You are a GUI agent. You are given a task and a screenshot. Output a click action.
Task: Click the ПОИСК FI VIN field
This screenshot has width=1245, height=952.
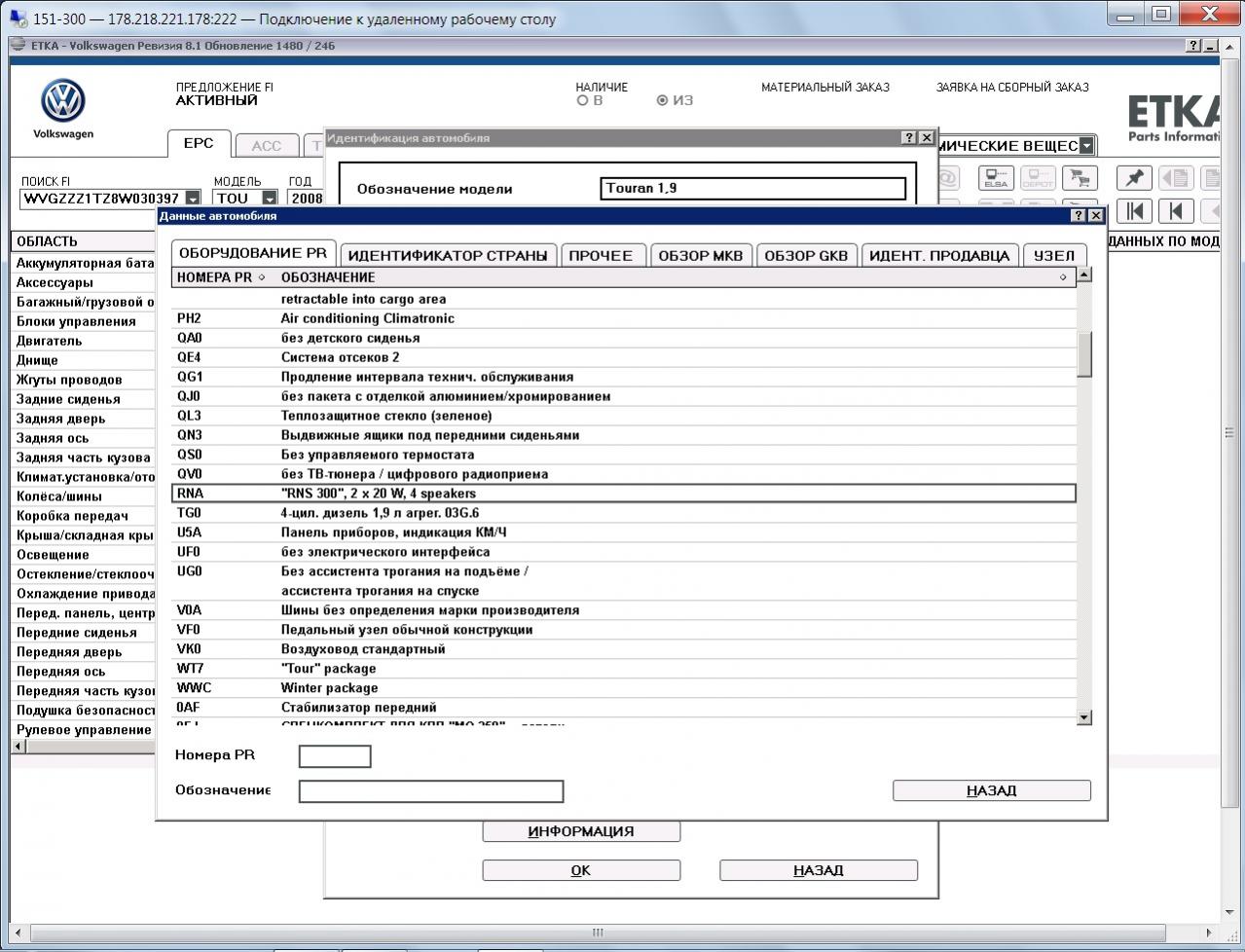point(102,199)
